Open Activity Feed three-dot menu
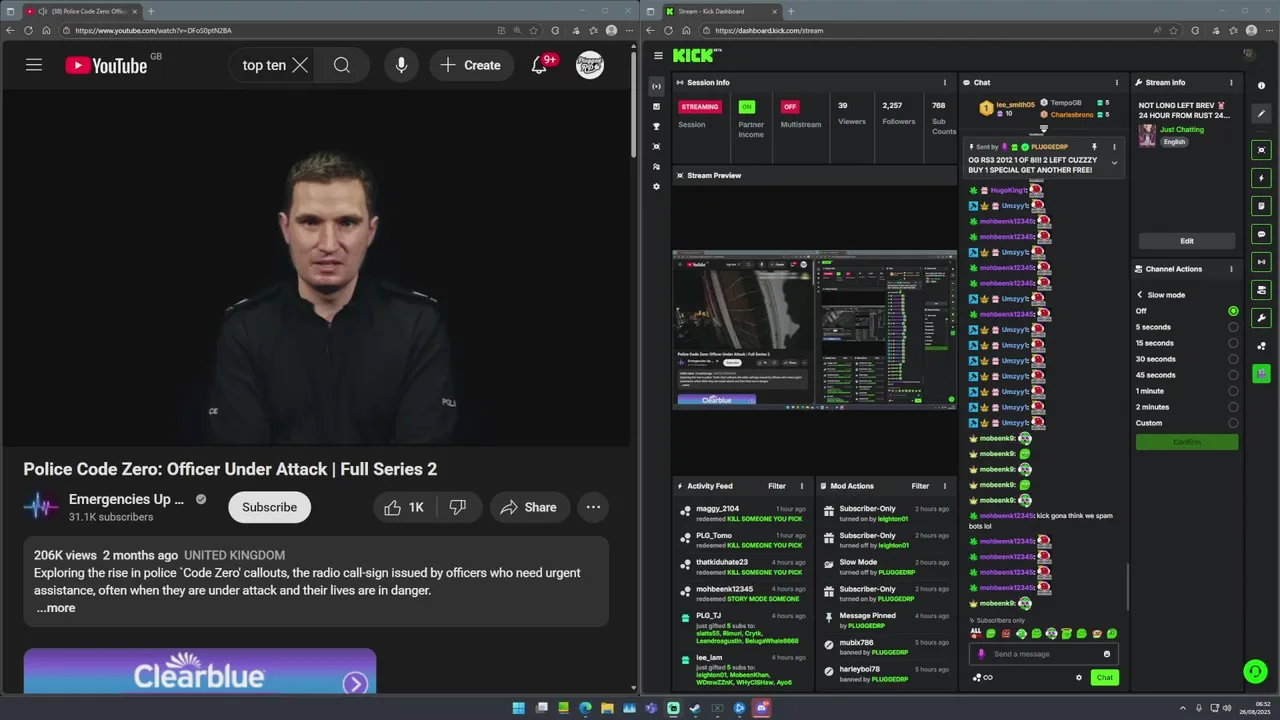 click(801, 486)
